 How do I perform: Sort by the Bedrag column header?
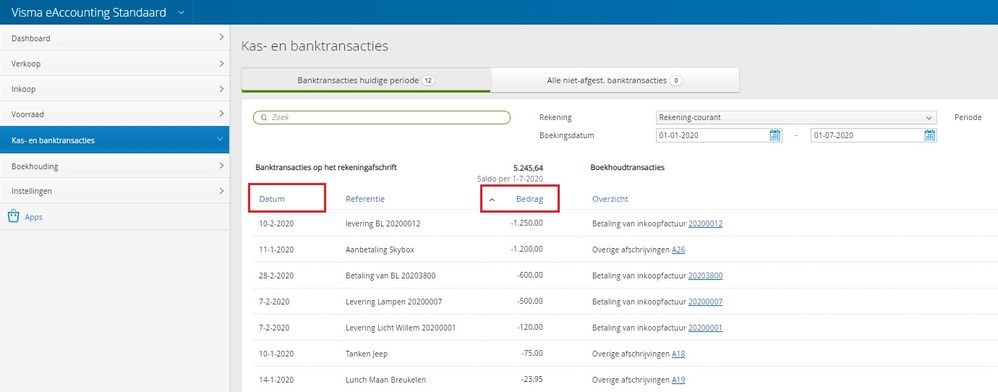pos(530,199)
